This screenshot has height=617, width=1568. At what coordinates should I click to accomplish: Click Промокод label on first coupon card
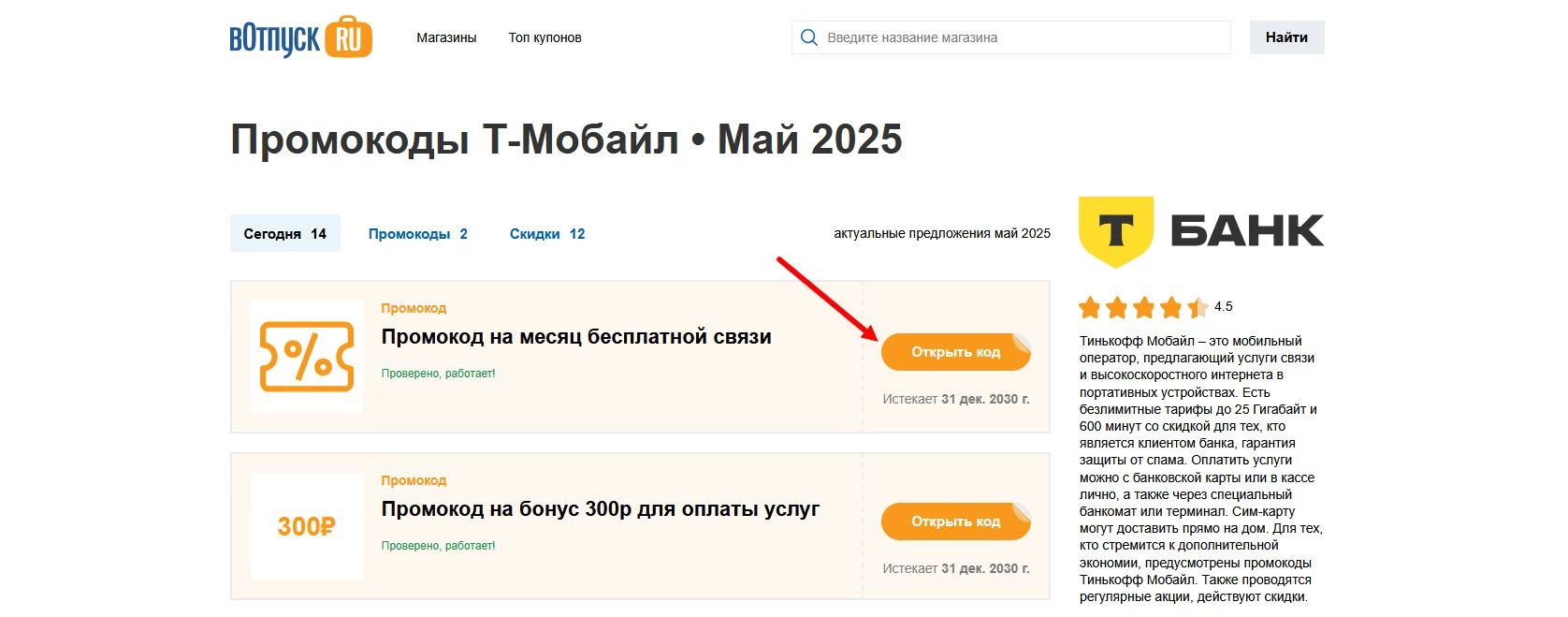(x=414, y=308)
